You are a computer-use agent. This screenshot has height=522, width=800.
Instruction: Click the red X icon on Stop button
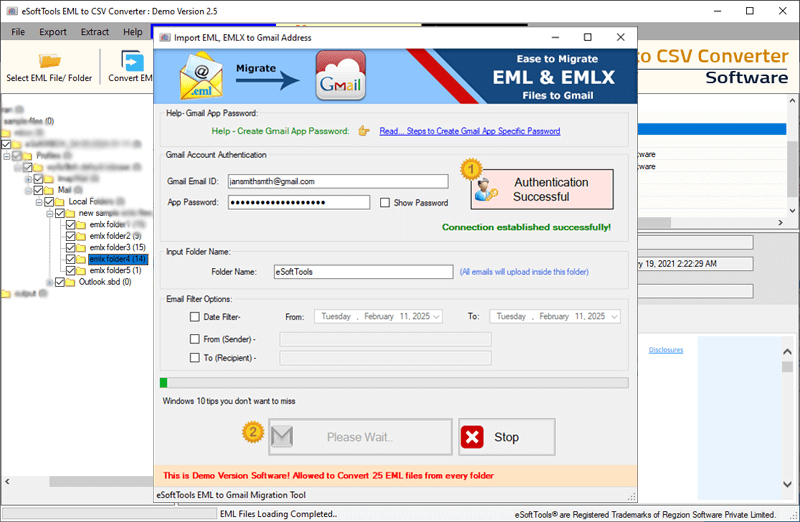pyautogui.click(x=472, y=437)
